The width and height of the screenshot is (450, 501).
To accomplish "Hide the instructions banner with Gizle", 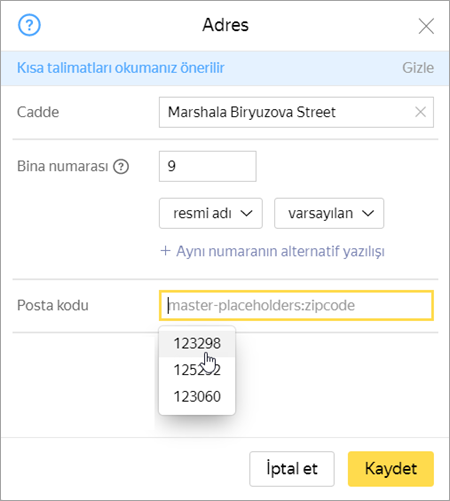I will click(x=418, y=68).
